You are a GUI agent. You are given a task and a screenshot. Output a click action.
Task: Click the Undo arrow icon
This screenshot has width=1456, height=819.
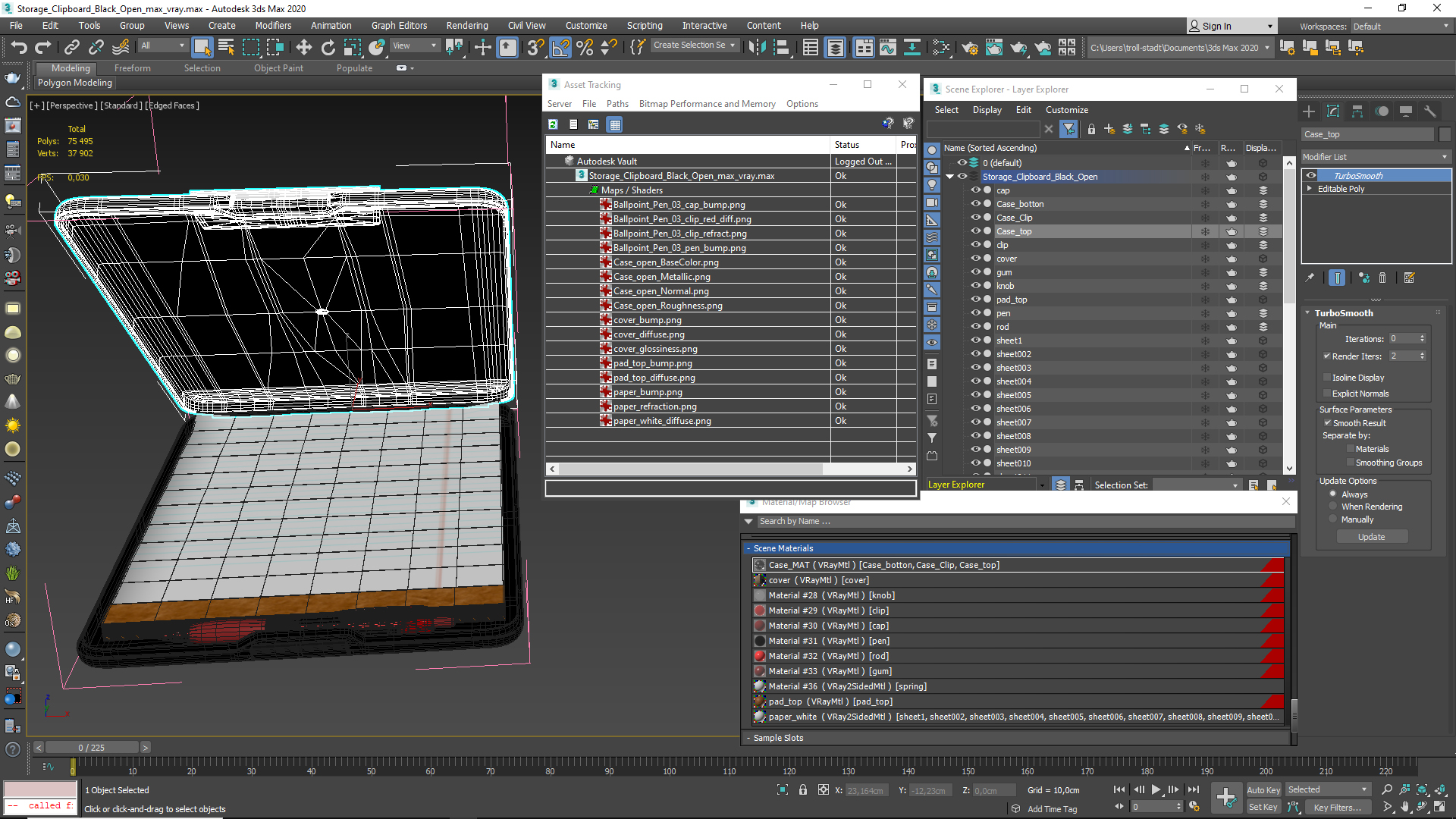[x=19, y=47]
